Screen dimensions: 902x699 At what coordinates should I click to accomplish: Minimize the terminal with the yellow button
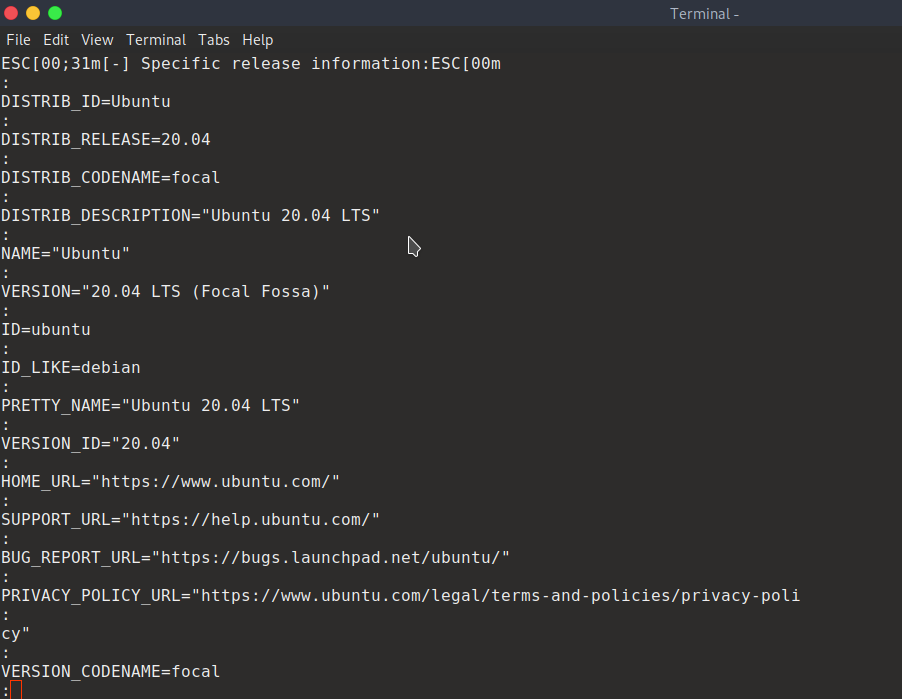tap(33, 13)
